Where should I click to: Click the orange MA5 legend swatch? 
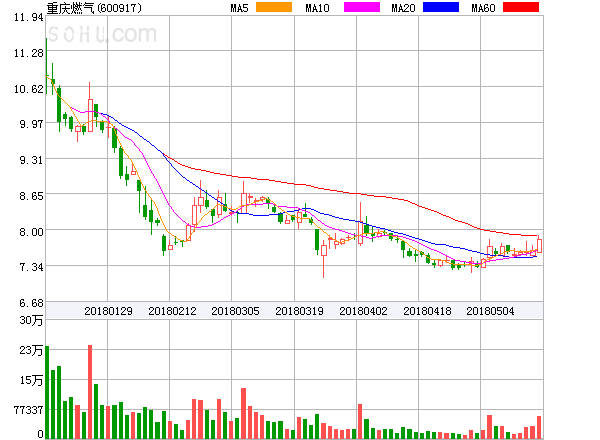(x=274, y=7)
